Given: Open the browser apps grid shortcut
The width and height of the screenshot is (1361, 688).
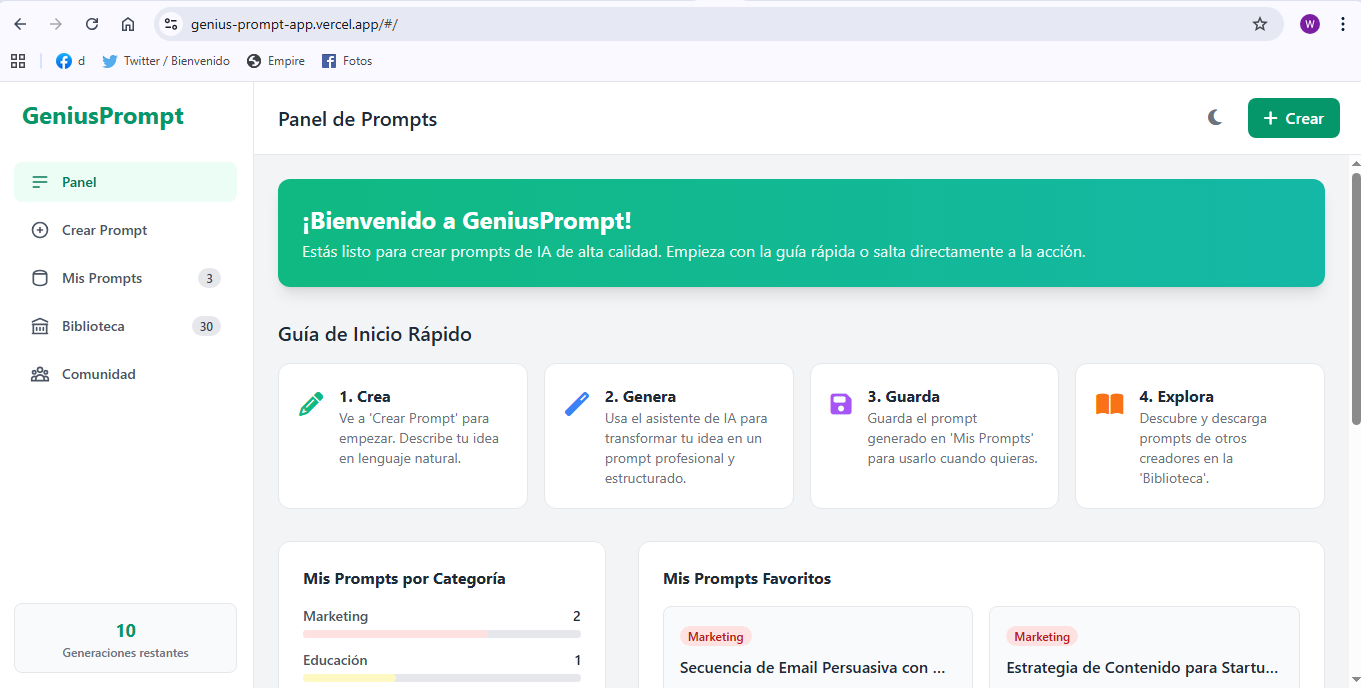Looking at the screenshot, I should 18,61.
